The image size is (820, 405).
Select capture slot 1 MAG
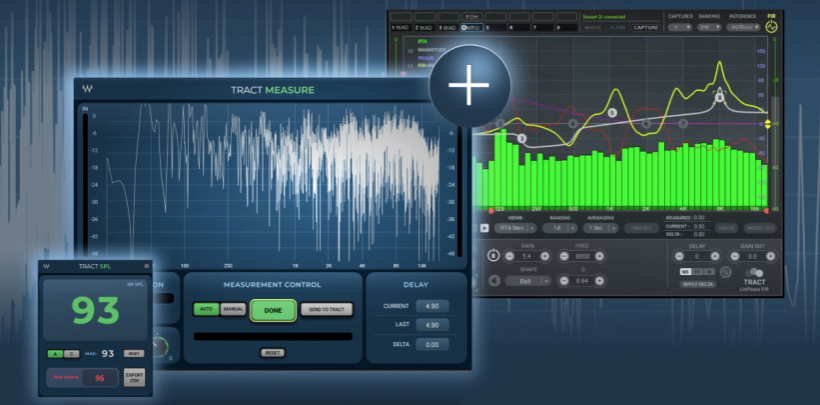[x=402, y=27]
